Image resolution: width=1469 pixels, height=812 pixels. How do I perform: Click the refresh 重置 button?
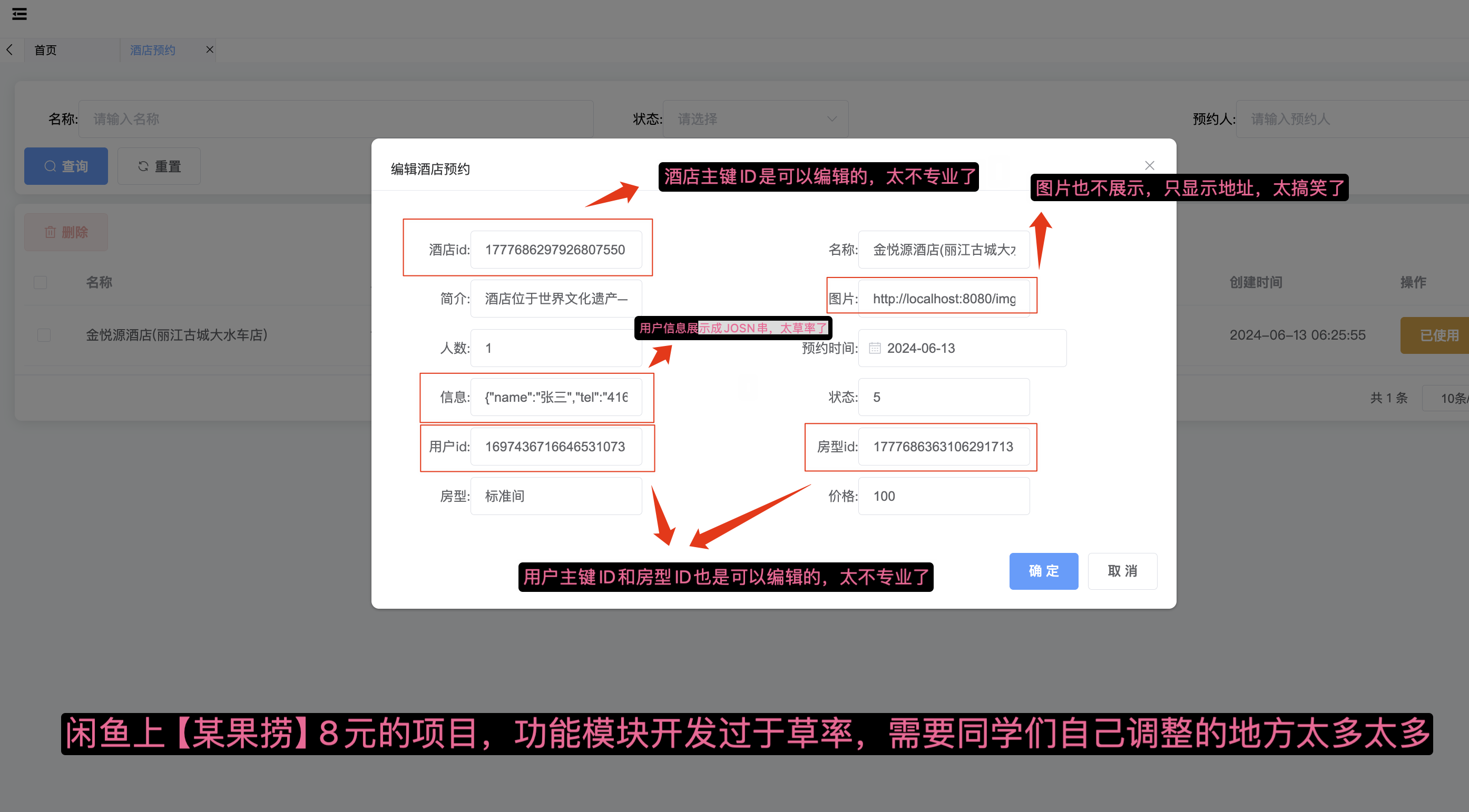click(x=159, y=166)
